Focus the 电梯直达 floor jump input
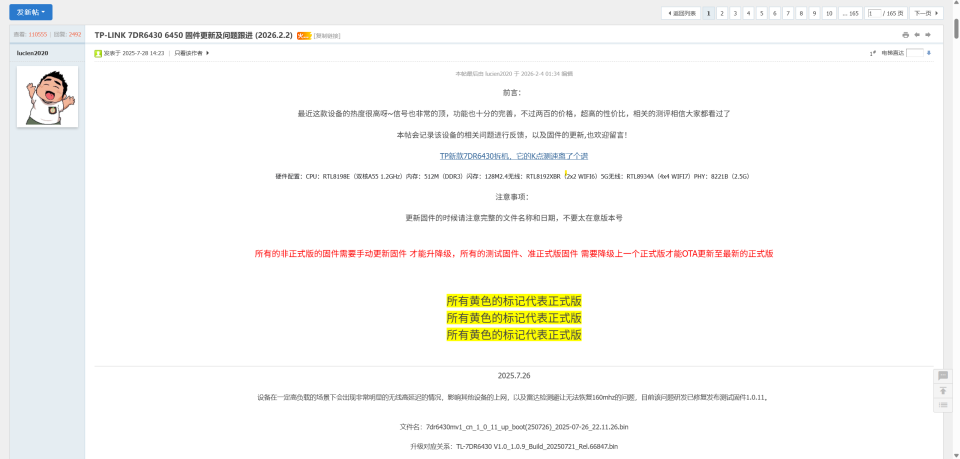This screenshot has height=459, width=960. click(x=915, y=53)
